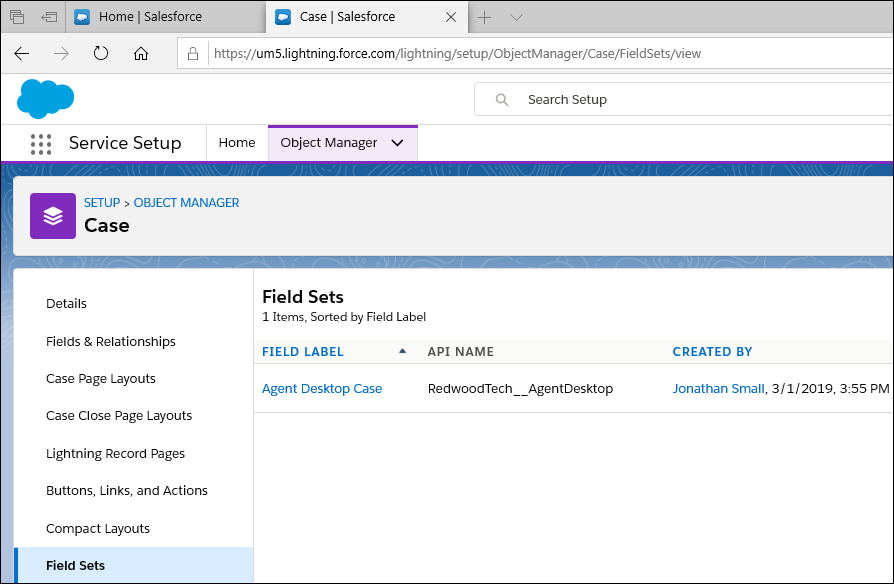
Task: Open the App Launcher dots grid
Action: click(40, 144)
